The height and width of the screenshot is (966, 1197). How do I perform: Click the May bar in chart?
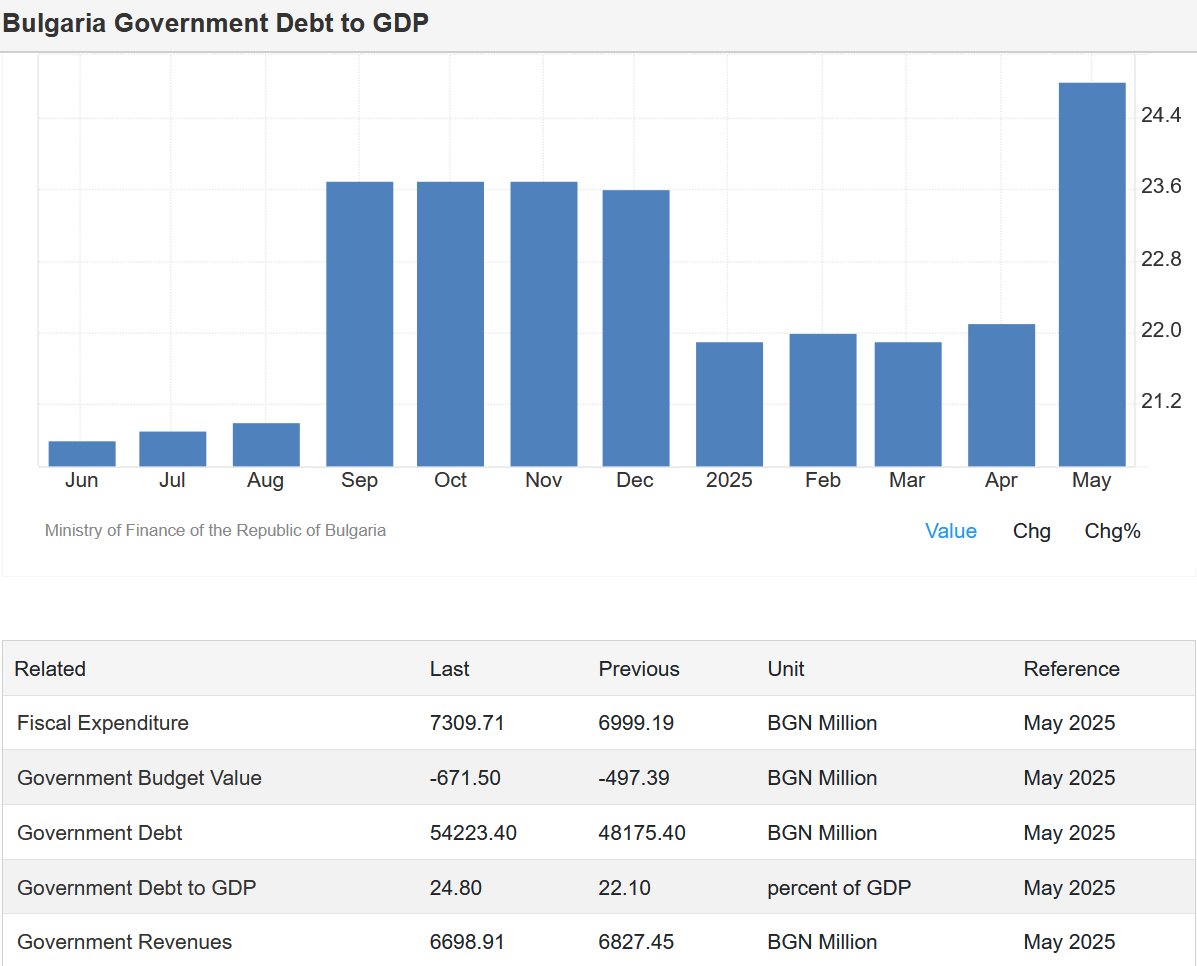coord(1091,274)
